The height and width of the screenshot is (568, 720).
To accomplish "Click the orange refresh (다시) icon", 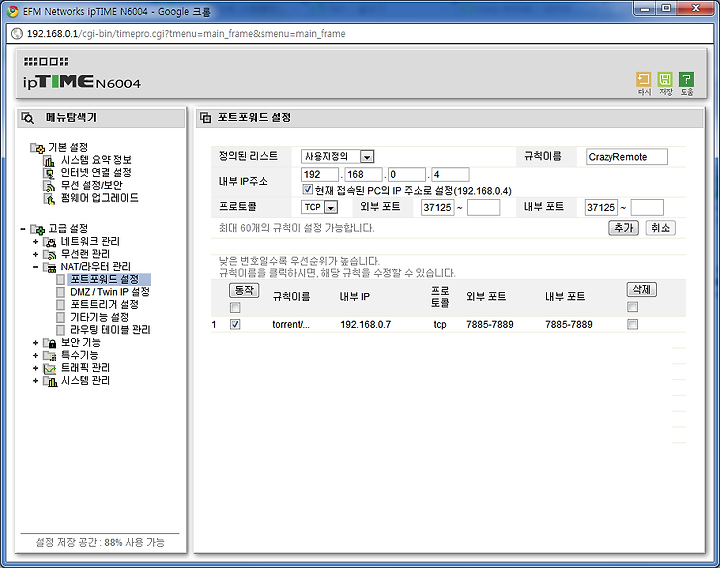I will tap(643, 79).
